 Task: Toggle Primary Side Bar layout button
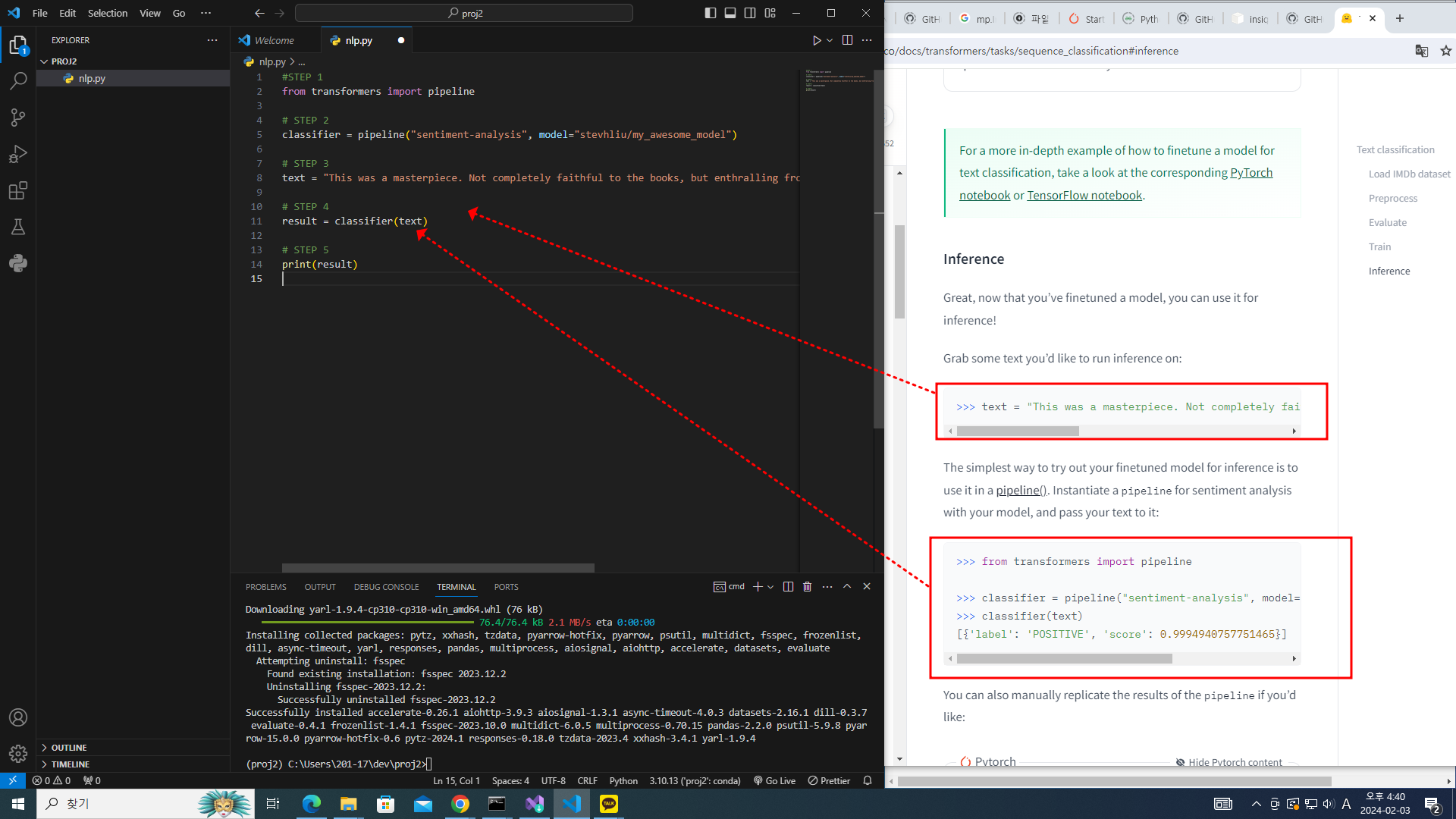point(711,13)
